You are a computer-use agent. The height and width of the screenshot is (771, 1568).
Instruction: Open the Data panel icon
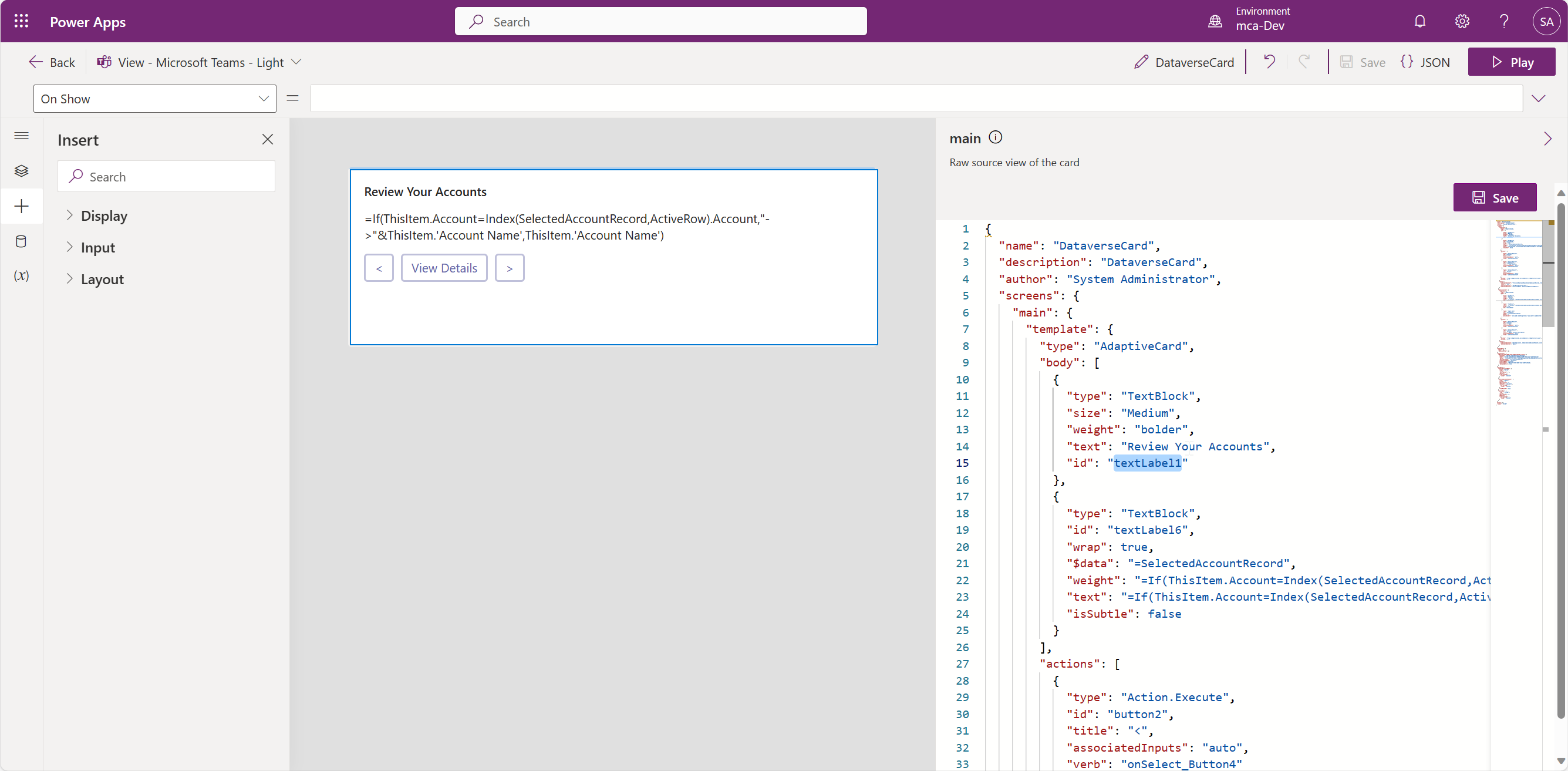[21, 241]
